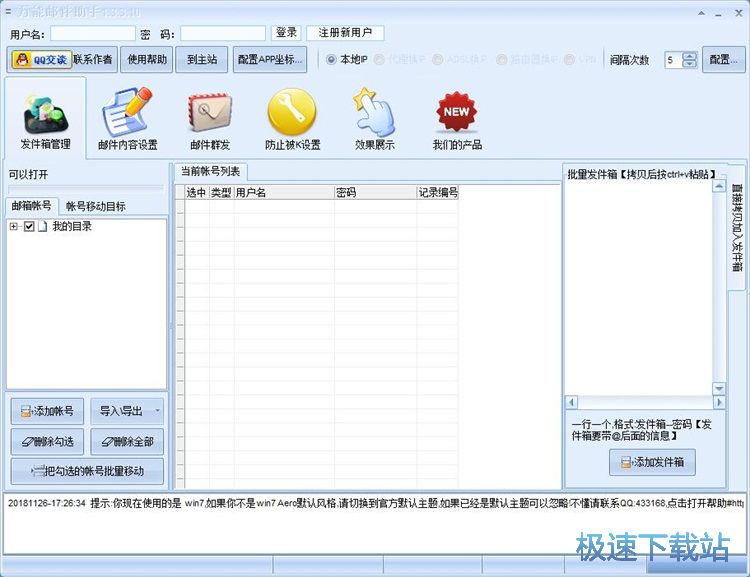The image size is (750, 577).
Task: Click the batch box scroll down arrow
Action: point(719,388)
